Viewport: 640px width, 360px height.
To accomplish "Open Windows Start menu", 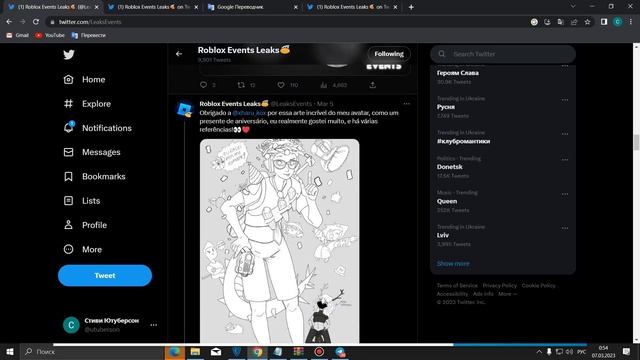I will click(10, 351).
